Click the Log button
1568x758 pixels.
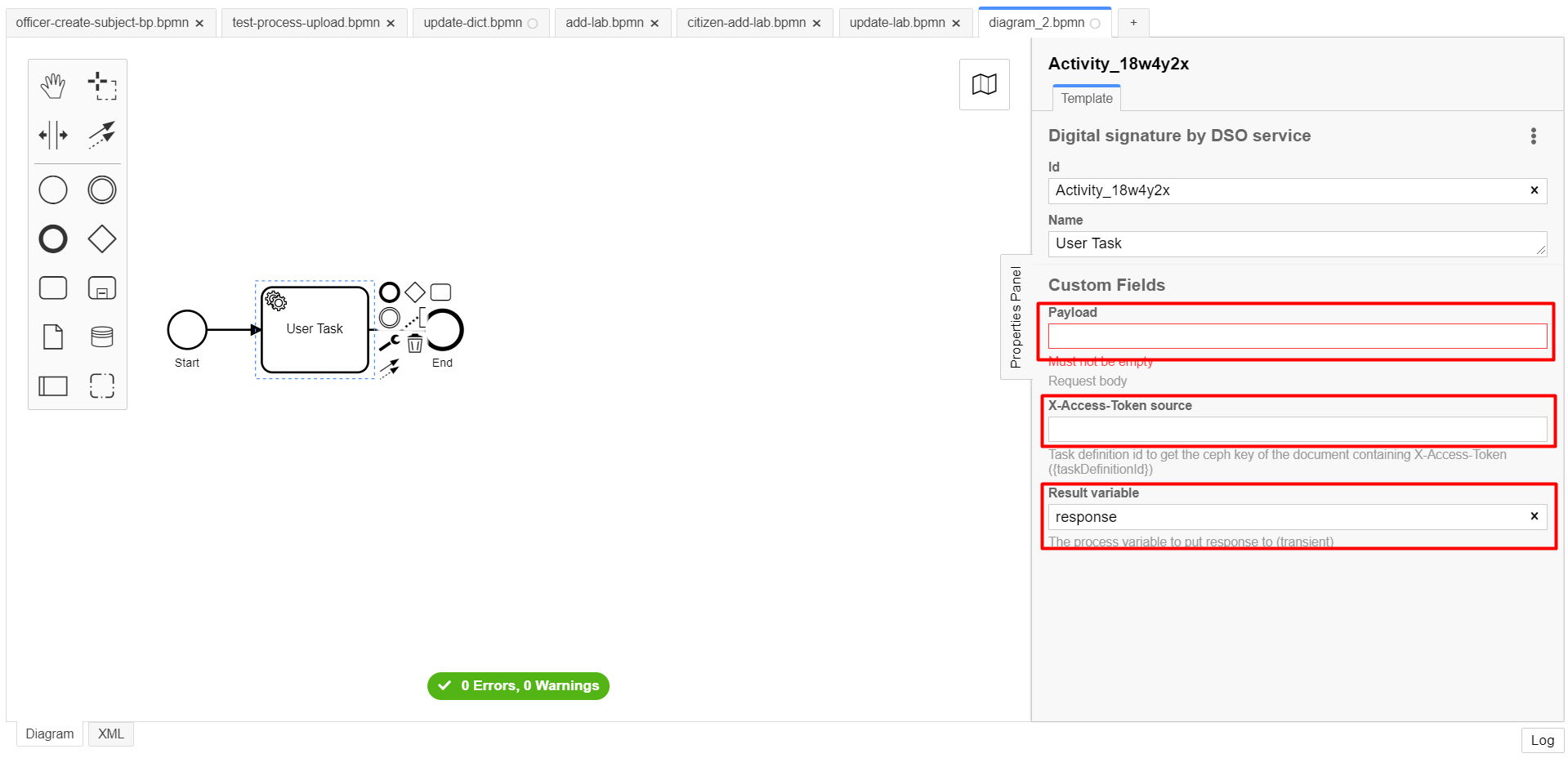(x=1542, y=740)
